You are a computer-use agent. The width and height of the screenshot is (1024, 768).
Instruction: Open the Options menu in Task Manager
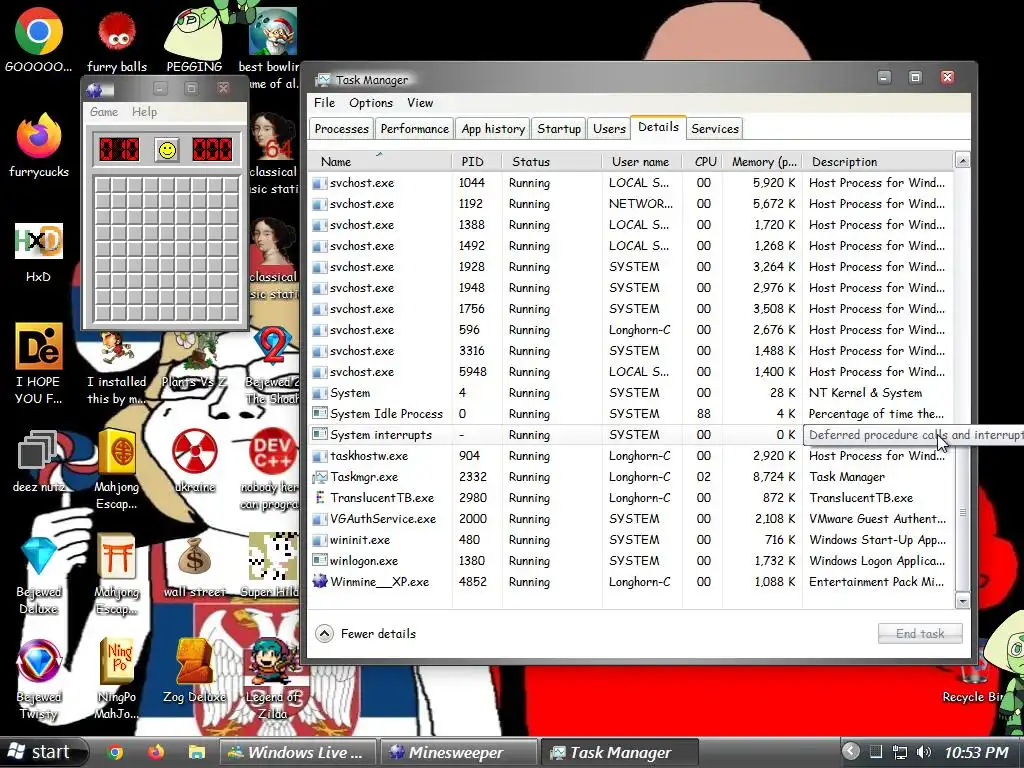tap(371, 103)
